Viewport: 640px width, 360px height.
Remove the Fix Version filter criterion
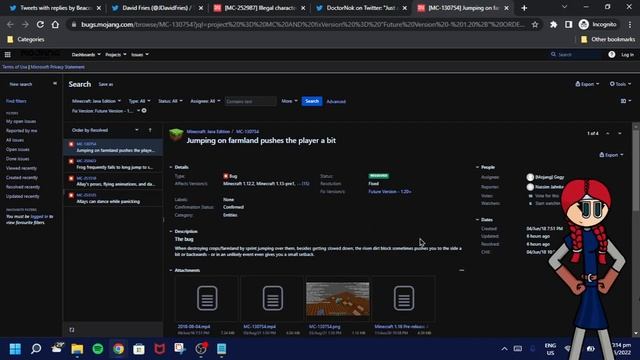(144, 111)
